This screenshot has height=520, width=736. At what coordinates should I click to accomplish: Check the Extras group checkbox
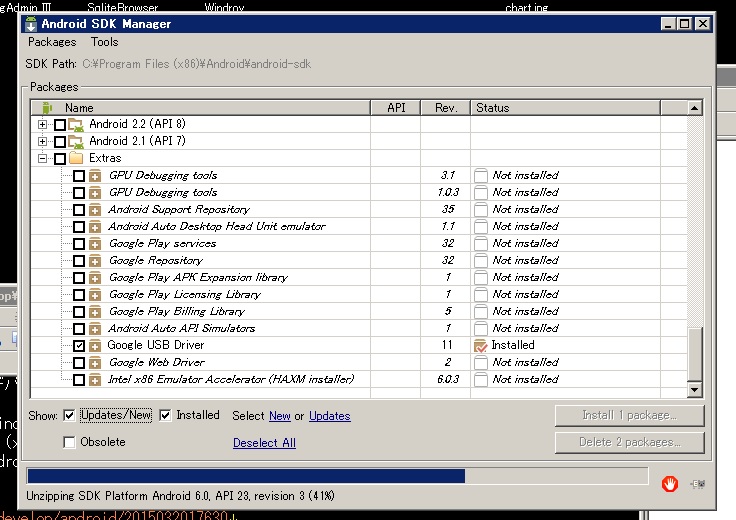60,159
